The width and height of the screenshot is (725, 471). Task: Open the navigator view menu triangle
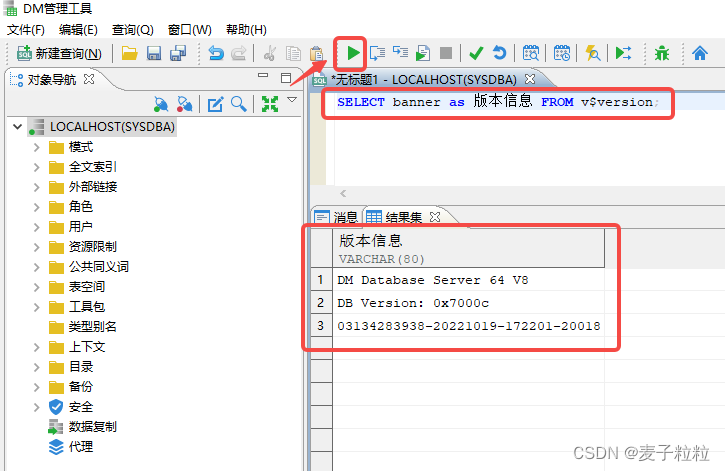point(292,99)
